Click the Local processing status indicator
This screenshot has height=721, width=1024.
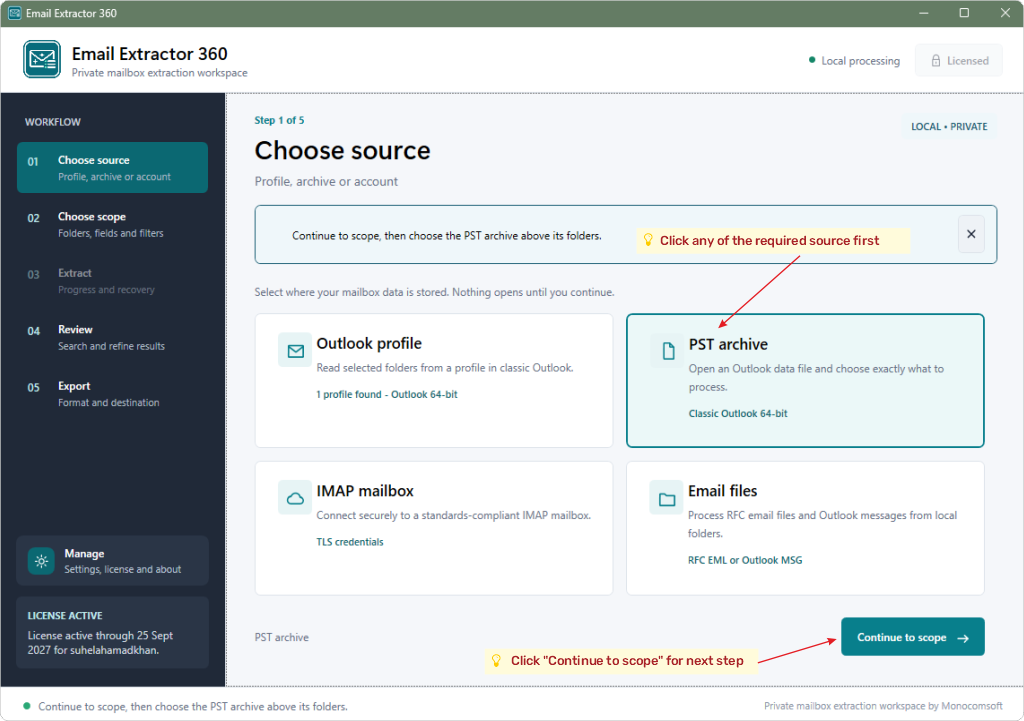pos(854,61)
